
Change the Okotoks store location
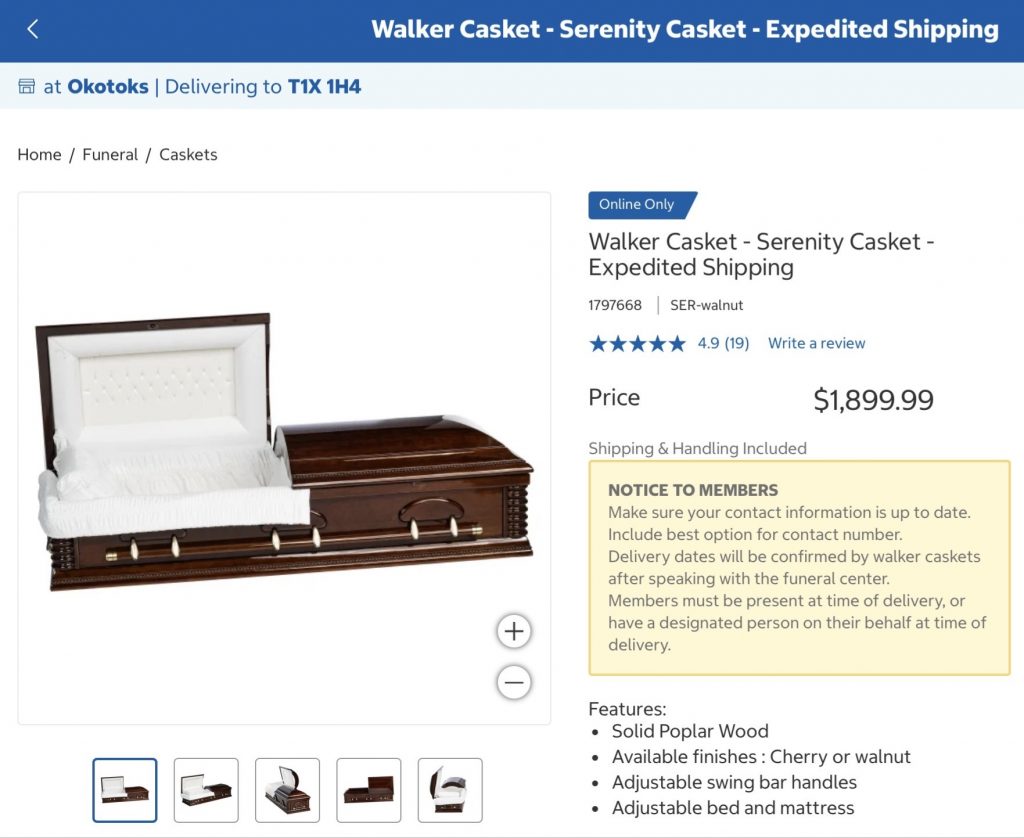click(108, 87)
